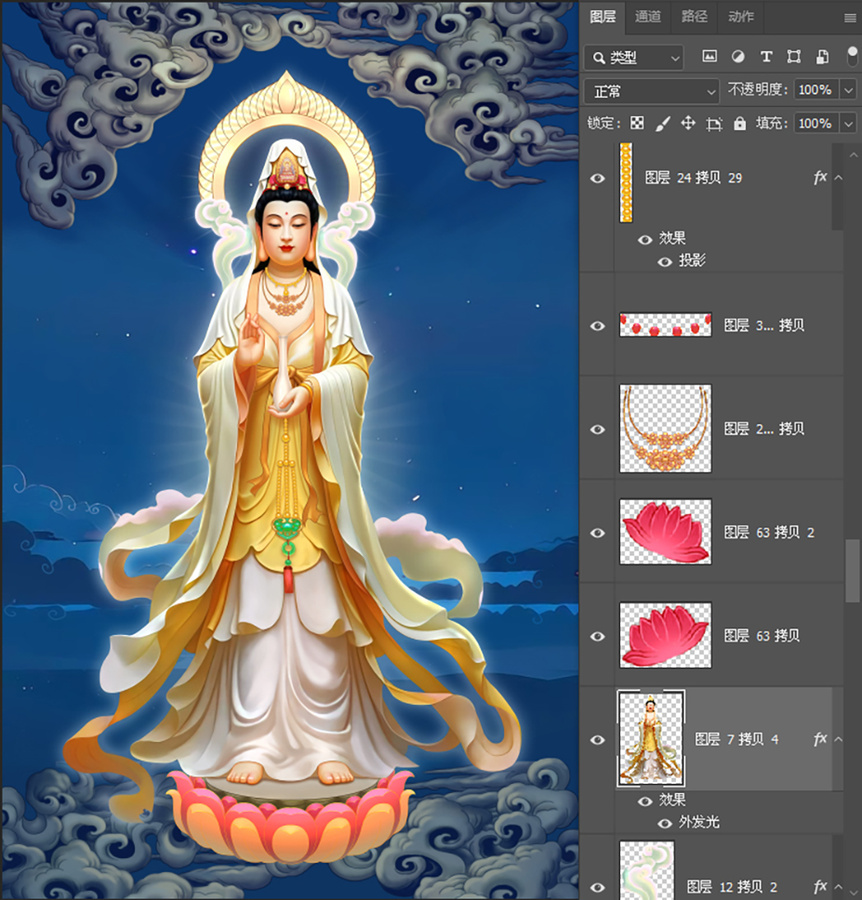The width and height of the screenshot is (862, 900).
Task: Open the 填充 fill slider dropdown
Action: pyautogui.click(x=848, y=123)
